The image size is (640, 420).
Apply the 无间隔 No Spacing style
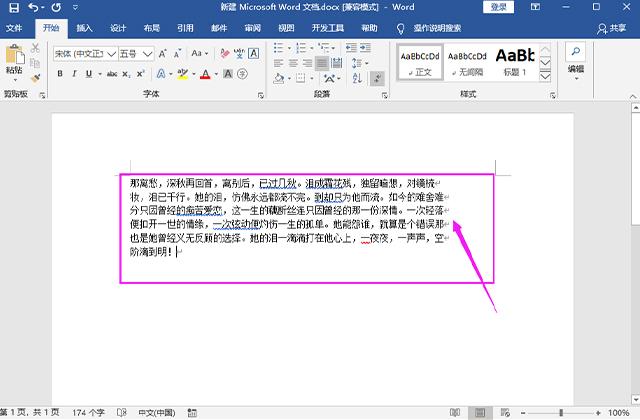pyautogui.click(x=467, y=62)
